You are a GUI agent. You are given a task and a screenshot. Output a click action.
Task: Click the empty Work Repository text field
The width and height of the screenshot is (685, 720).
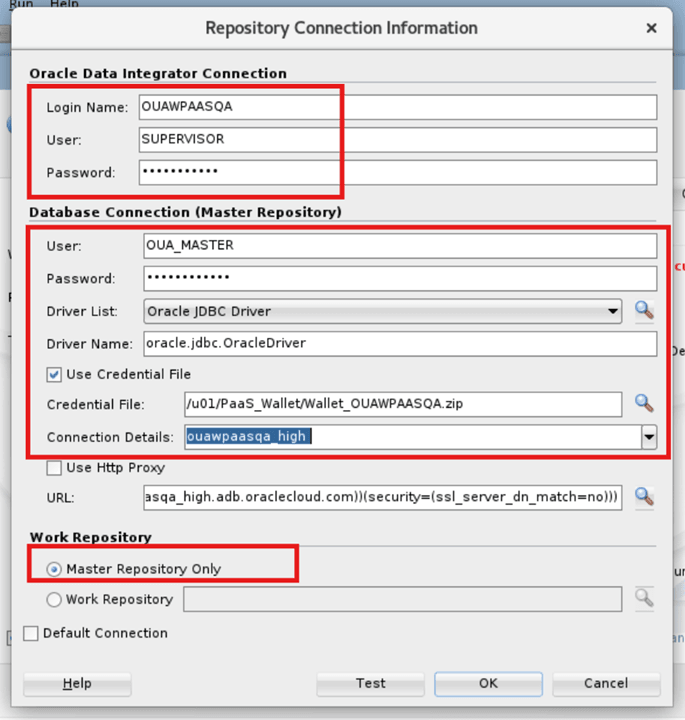403,599
